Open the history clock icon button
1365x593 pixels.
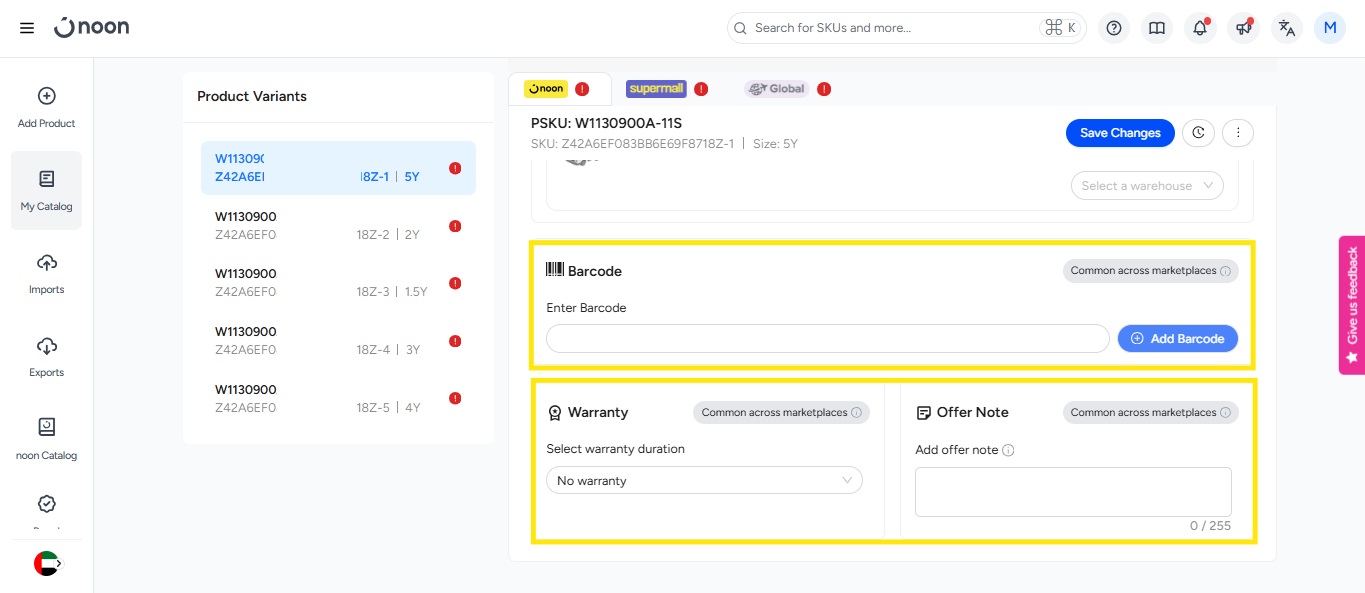(x=1198, y=132)
